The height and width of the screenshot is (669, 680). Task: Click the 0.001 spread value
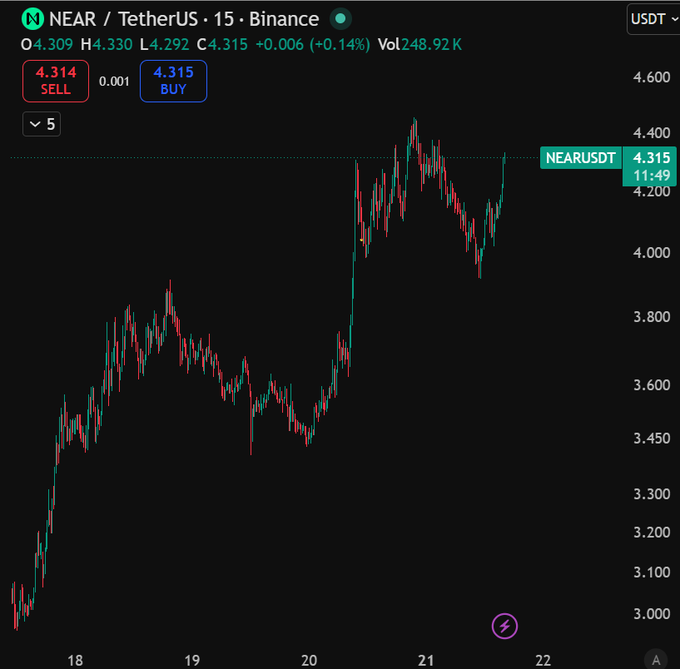(x=114, y=82)
